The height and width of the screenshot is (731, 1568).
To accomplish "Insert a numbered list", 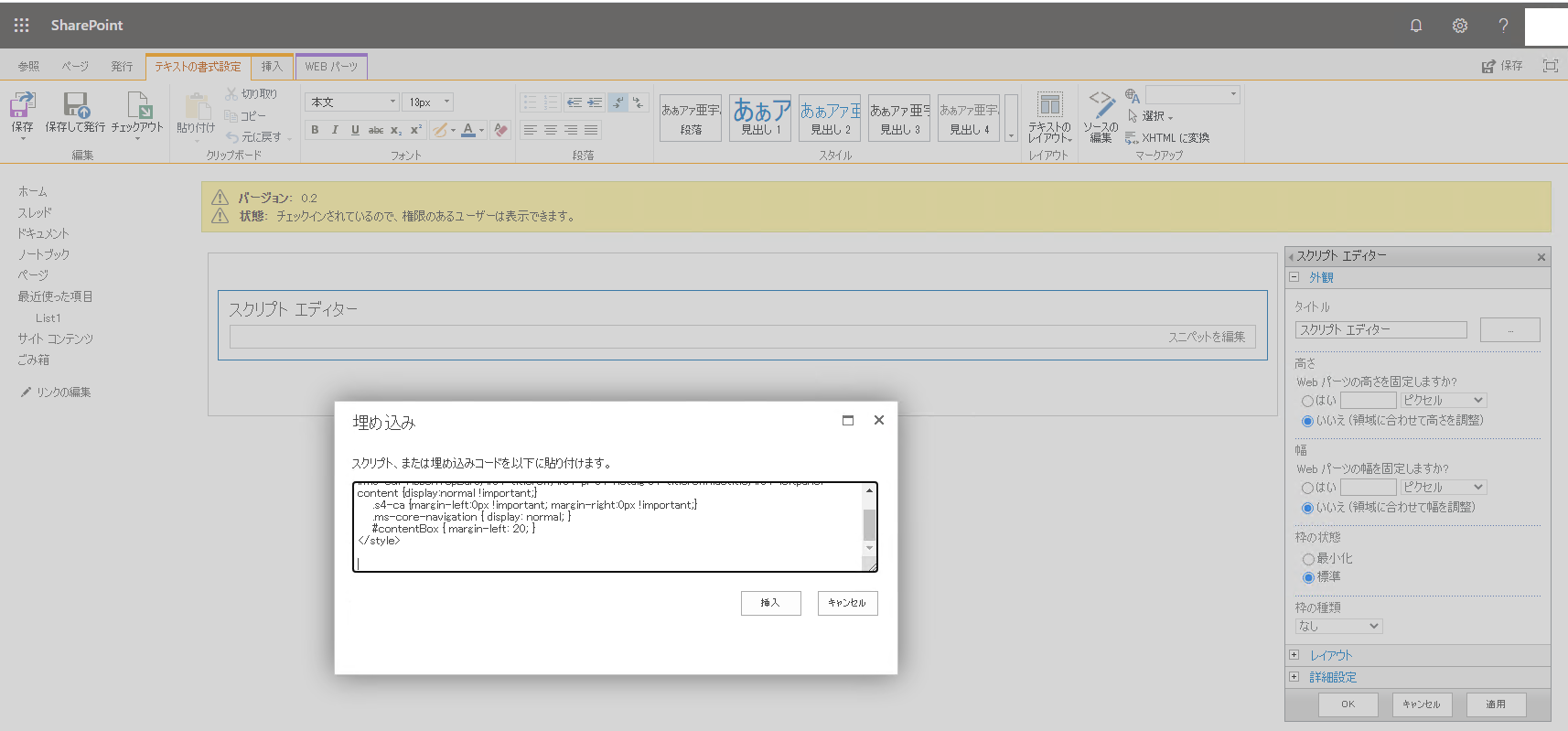I will pos(551,102).
